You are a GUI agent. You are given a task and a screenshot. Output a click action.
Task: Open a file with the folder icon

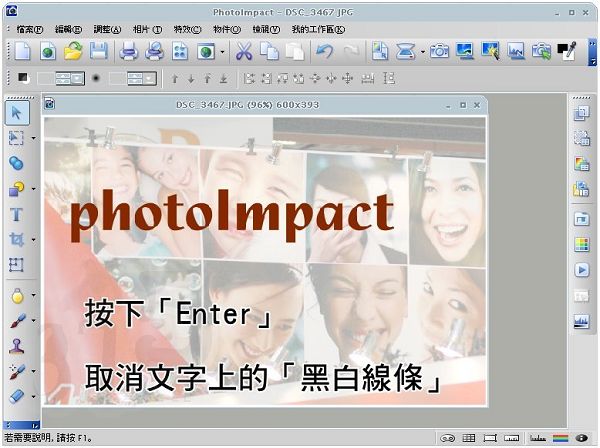pyautogui.click(x=73, y=51)
